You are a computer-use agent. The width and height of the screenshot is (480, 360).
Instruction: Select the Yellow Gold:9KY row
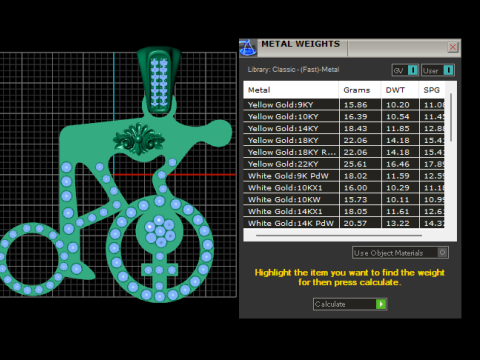(344, 105)
